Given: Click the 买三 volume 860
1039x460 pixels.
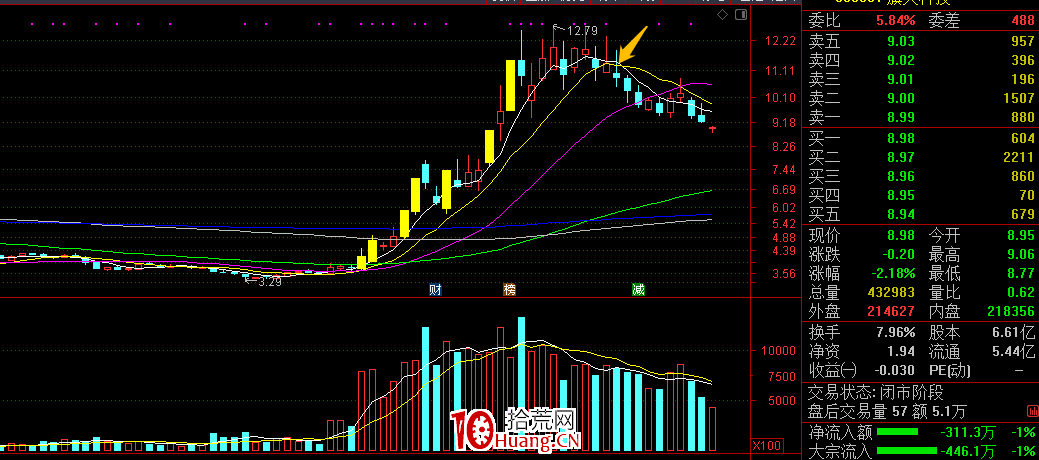Looking at the screenshot, I should [1022, 176].
